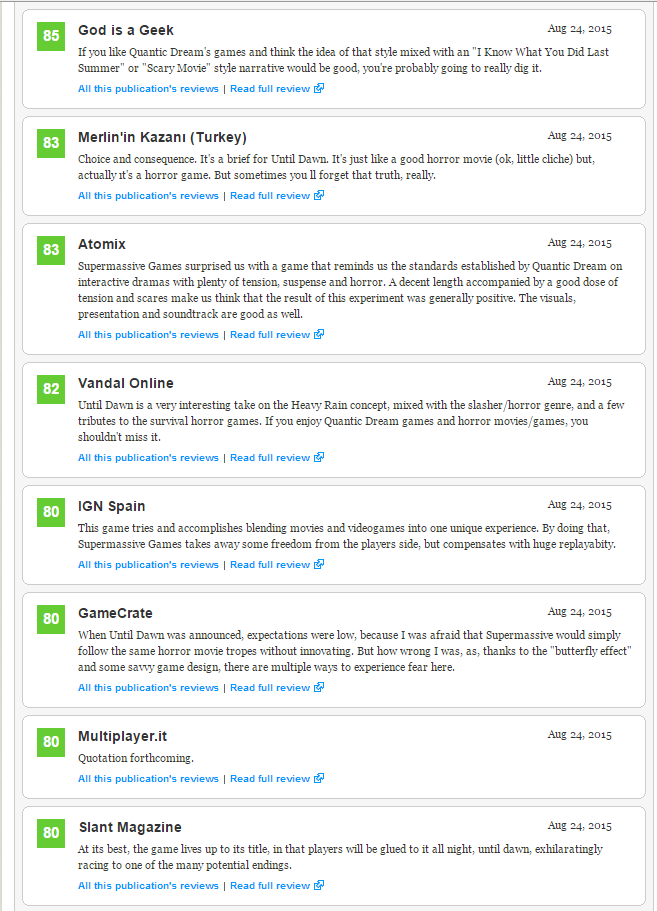The height and width of the screenshot is (911, 657).
Task: Click external link icon in Merlin'in Kazanı review
Action: pos(319,195)
